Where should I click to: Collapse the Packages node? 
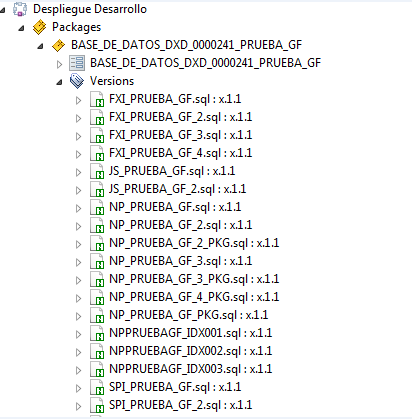pos(21,28)
